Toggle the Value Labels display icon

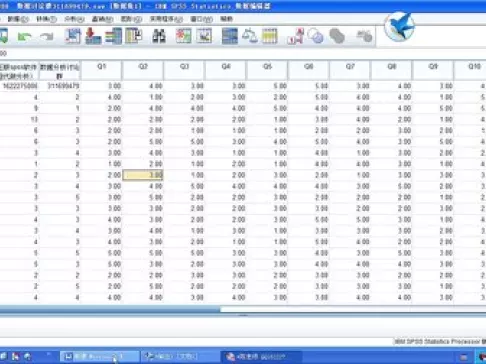(295, 36)
